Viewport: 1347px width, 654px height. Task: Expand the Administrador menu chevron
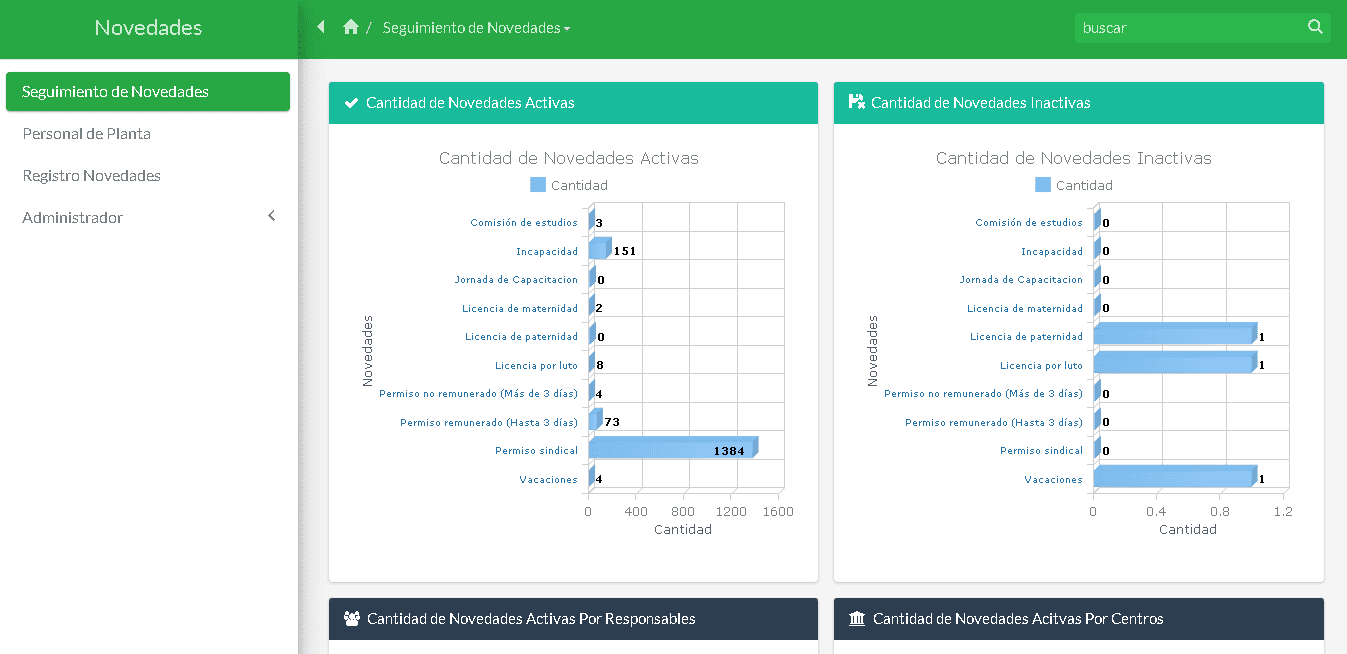(x=271, y=217)
